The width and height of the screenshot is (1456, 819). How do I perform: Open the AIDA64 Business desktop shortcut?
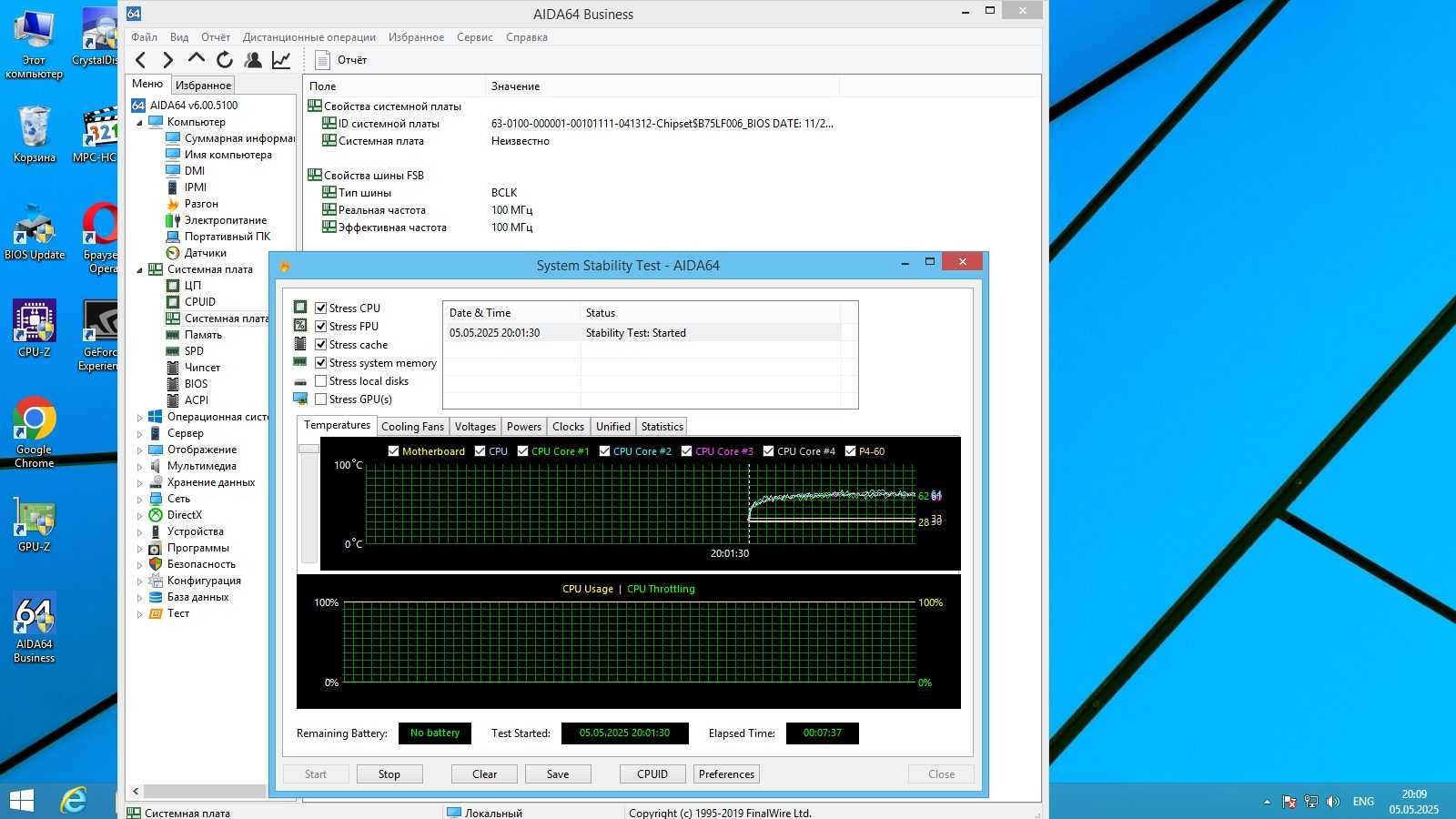pyautogui.click(x=35, y=627)
